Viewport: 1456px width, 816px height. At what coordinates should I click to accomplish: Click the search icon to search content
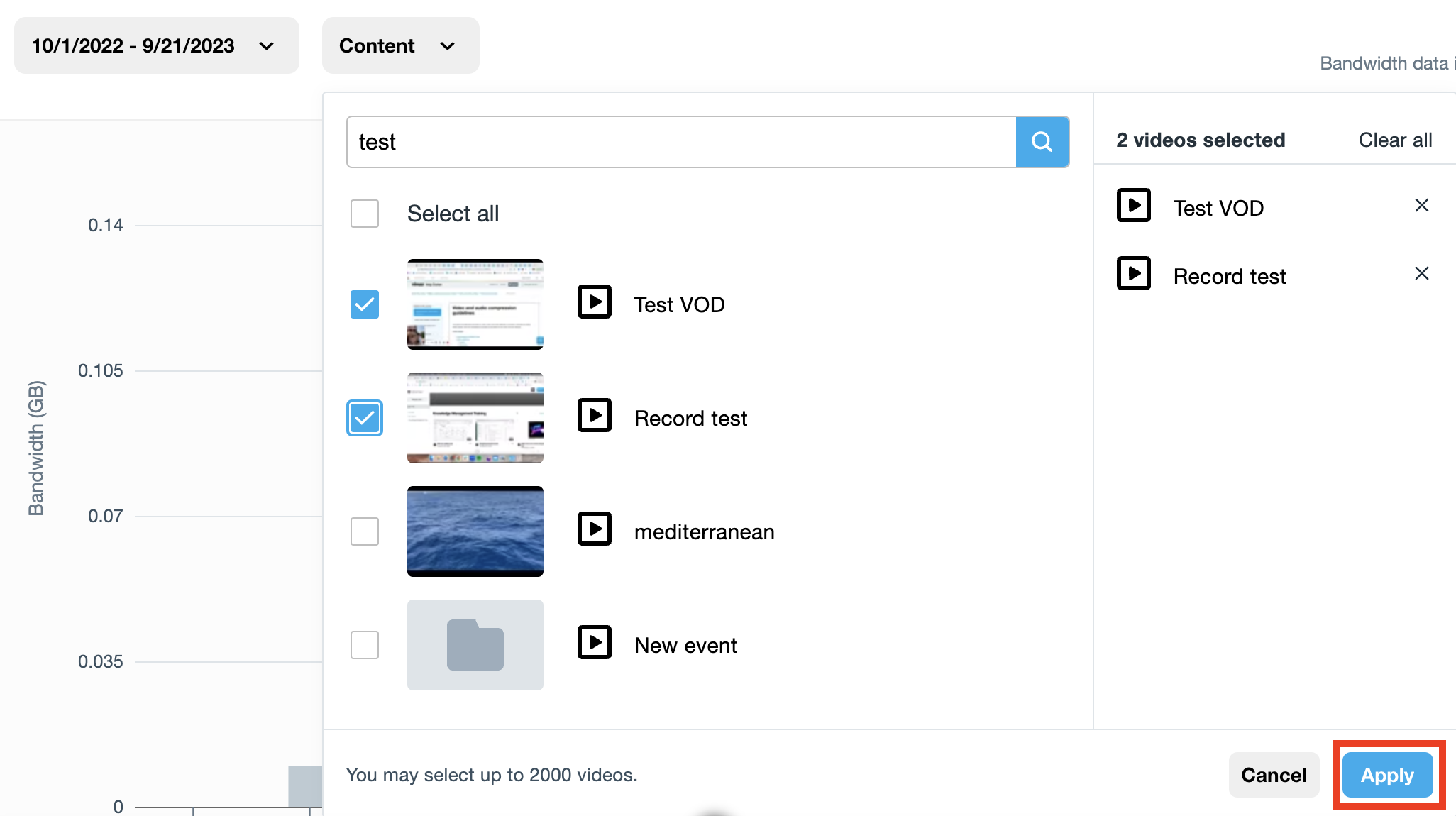pyautogui.click(x=1042, y=141)
